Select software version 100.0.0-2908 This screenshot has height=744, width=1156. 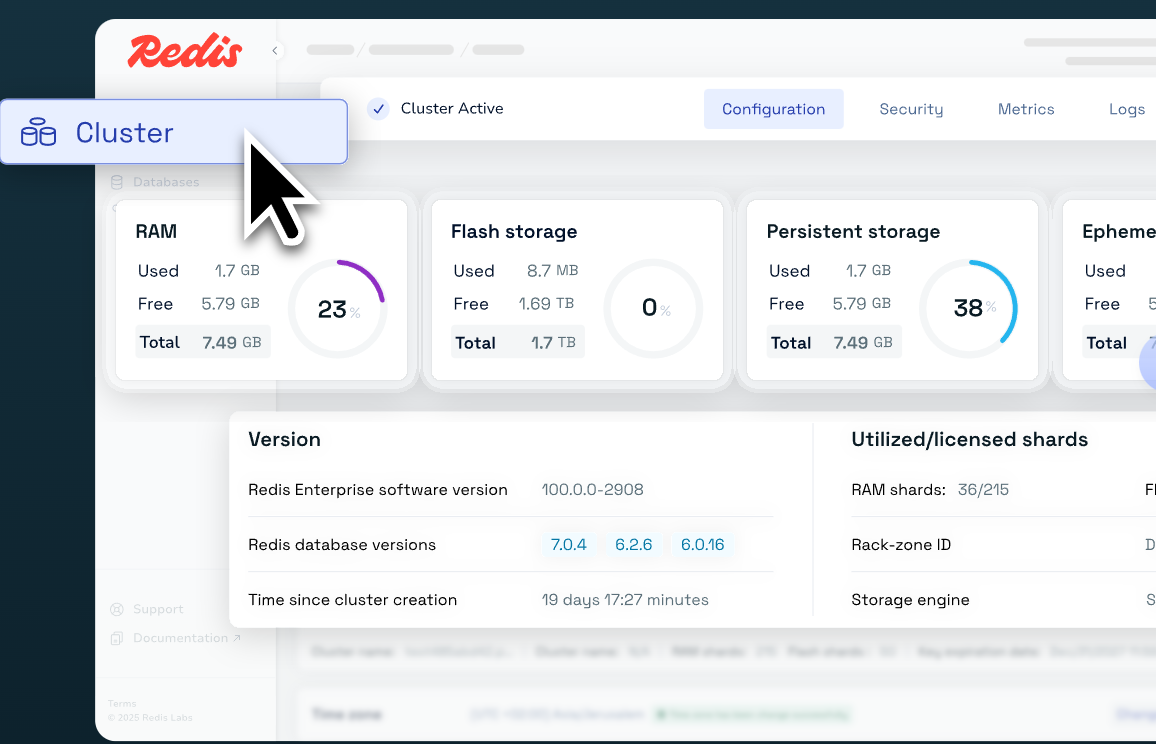(593, 490)
